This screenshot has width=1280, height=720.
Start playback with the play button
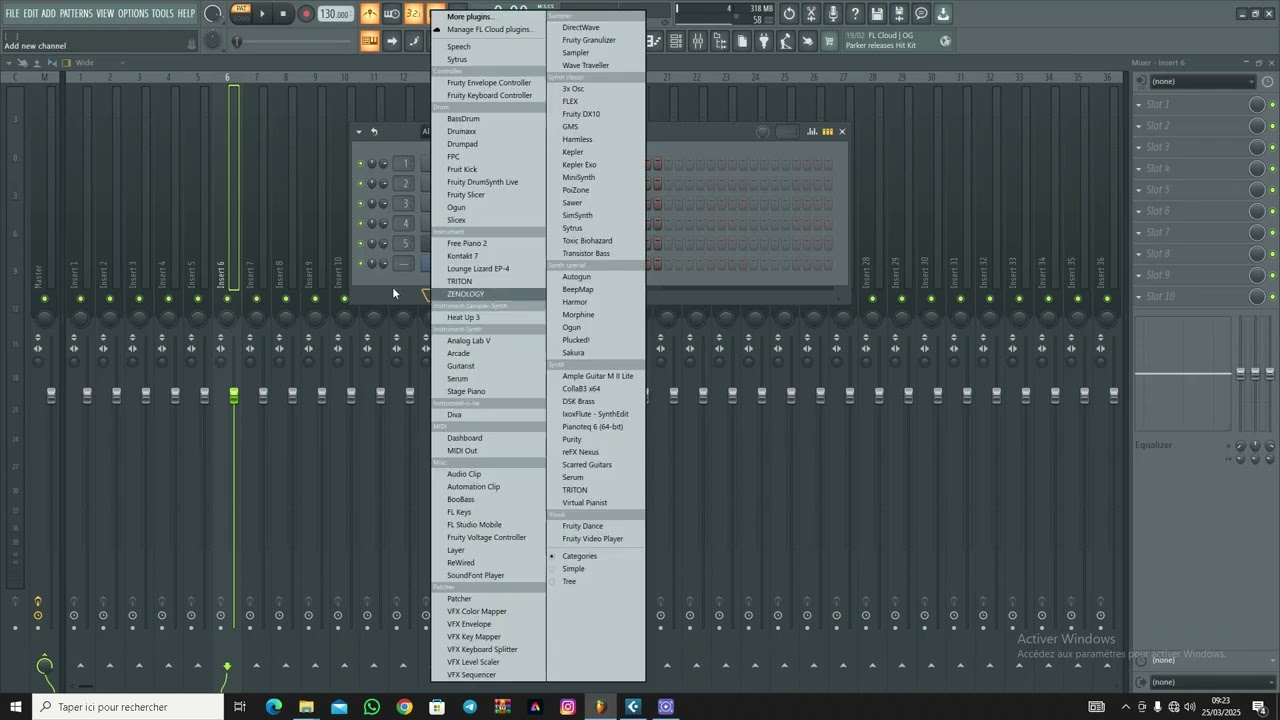[263, 14]
